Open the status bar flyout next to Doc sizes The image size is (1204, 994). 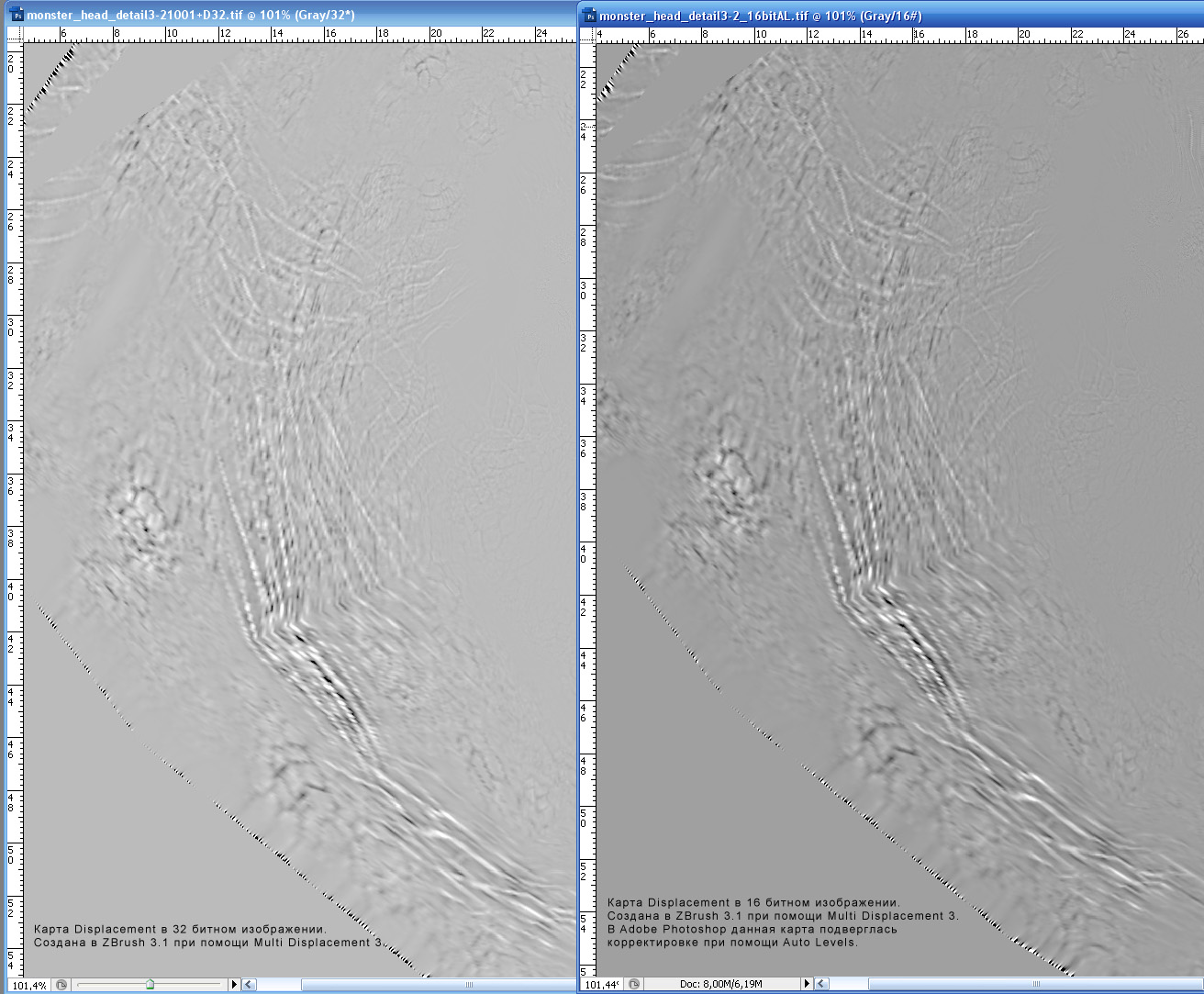tap(807, 985)
